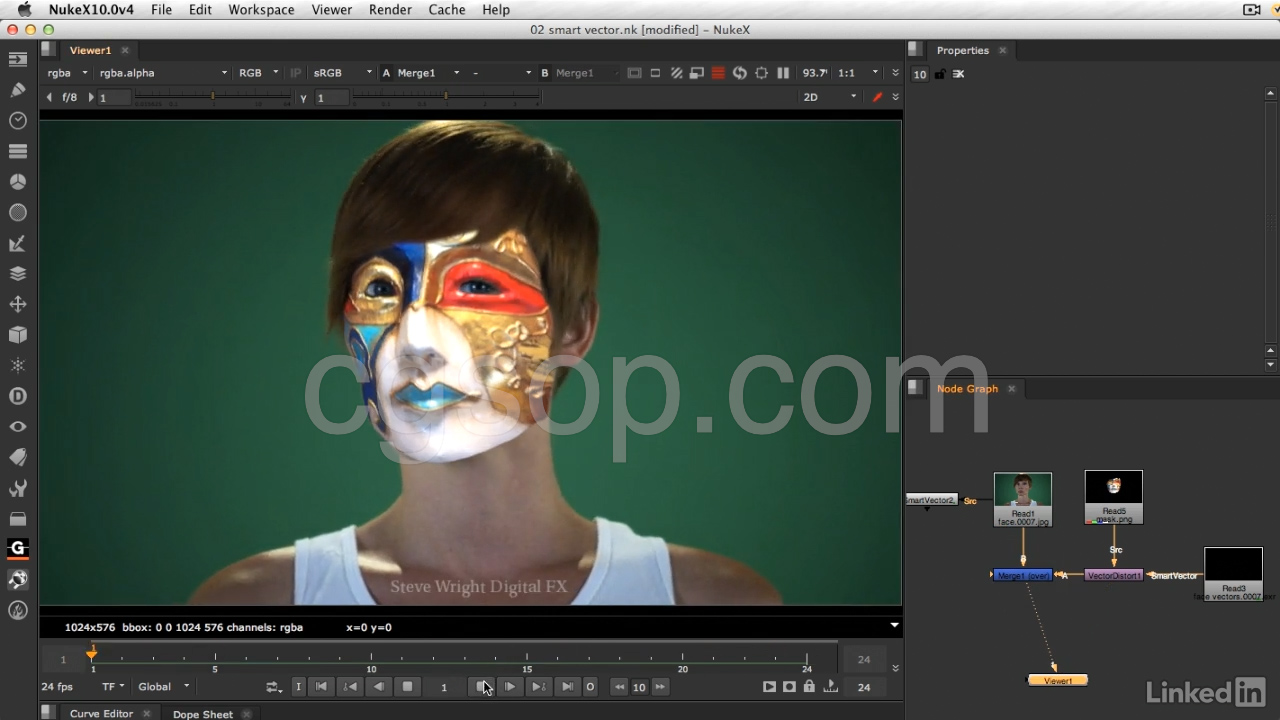Open the Furnace plugins icon

point(18,610)
